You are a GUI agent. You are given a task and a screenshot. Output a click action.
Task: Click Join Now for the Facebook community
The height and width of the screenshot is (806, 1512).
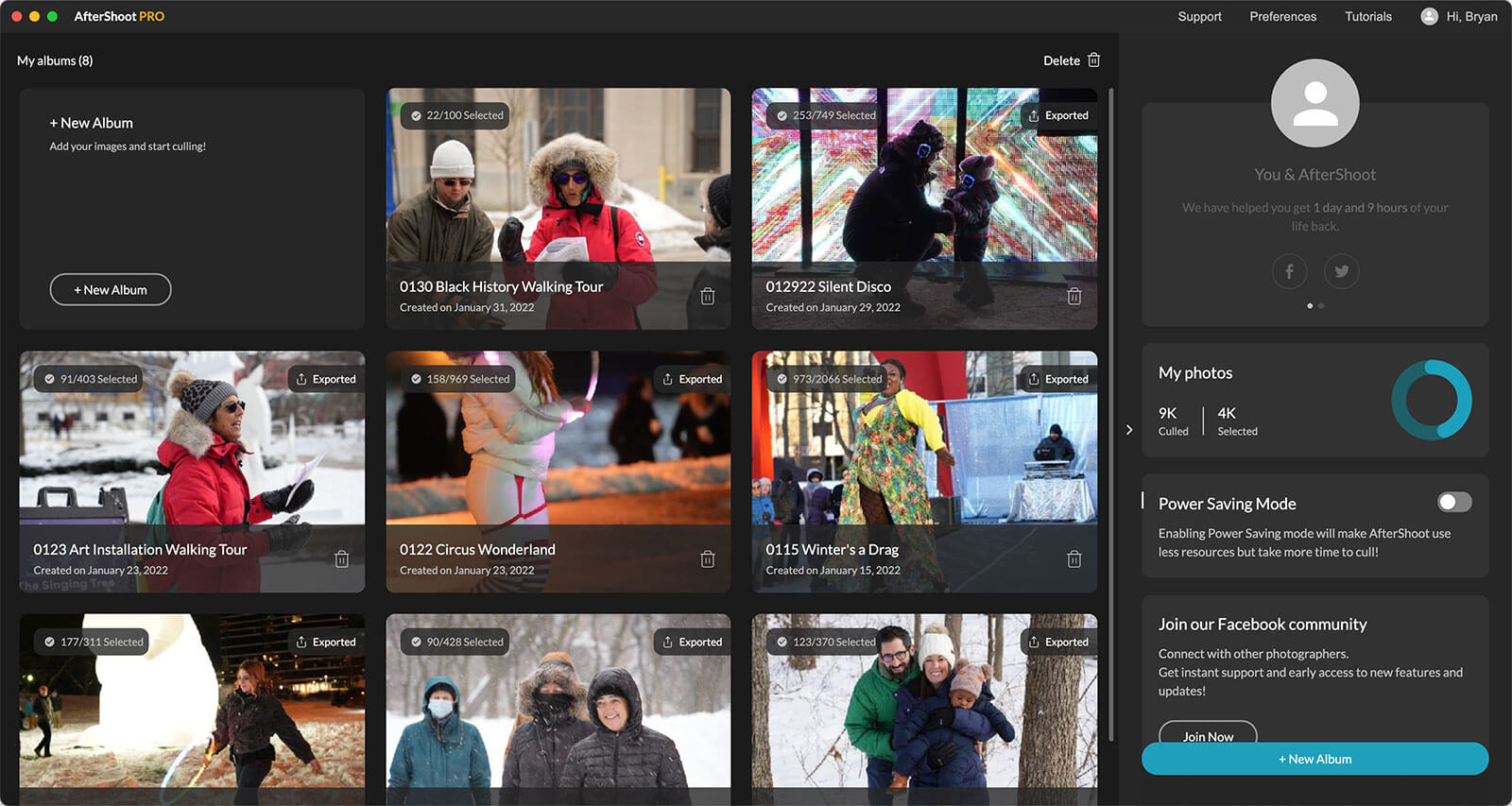tap(1208, 734)
